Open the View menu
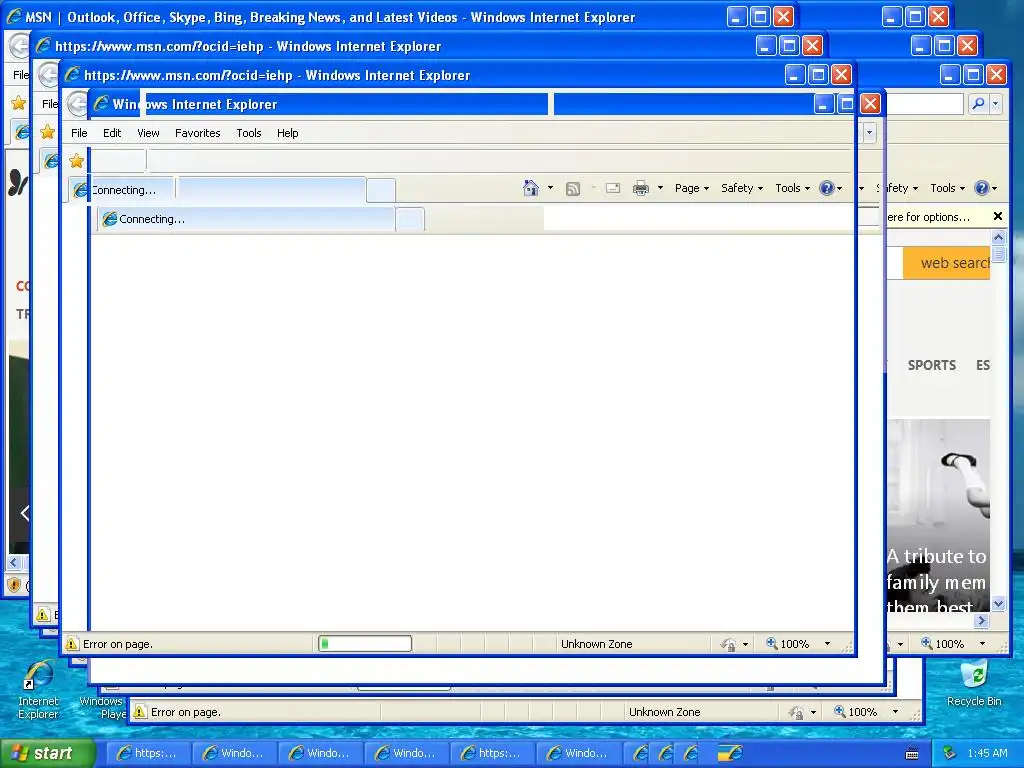 click(148, 133)
